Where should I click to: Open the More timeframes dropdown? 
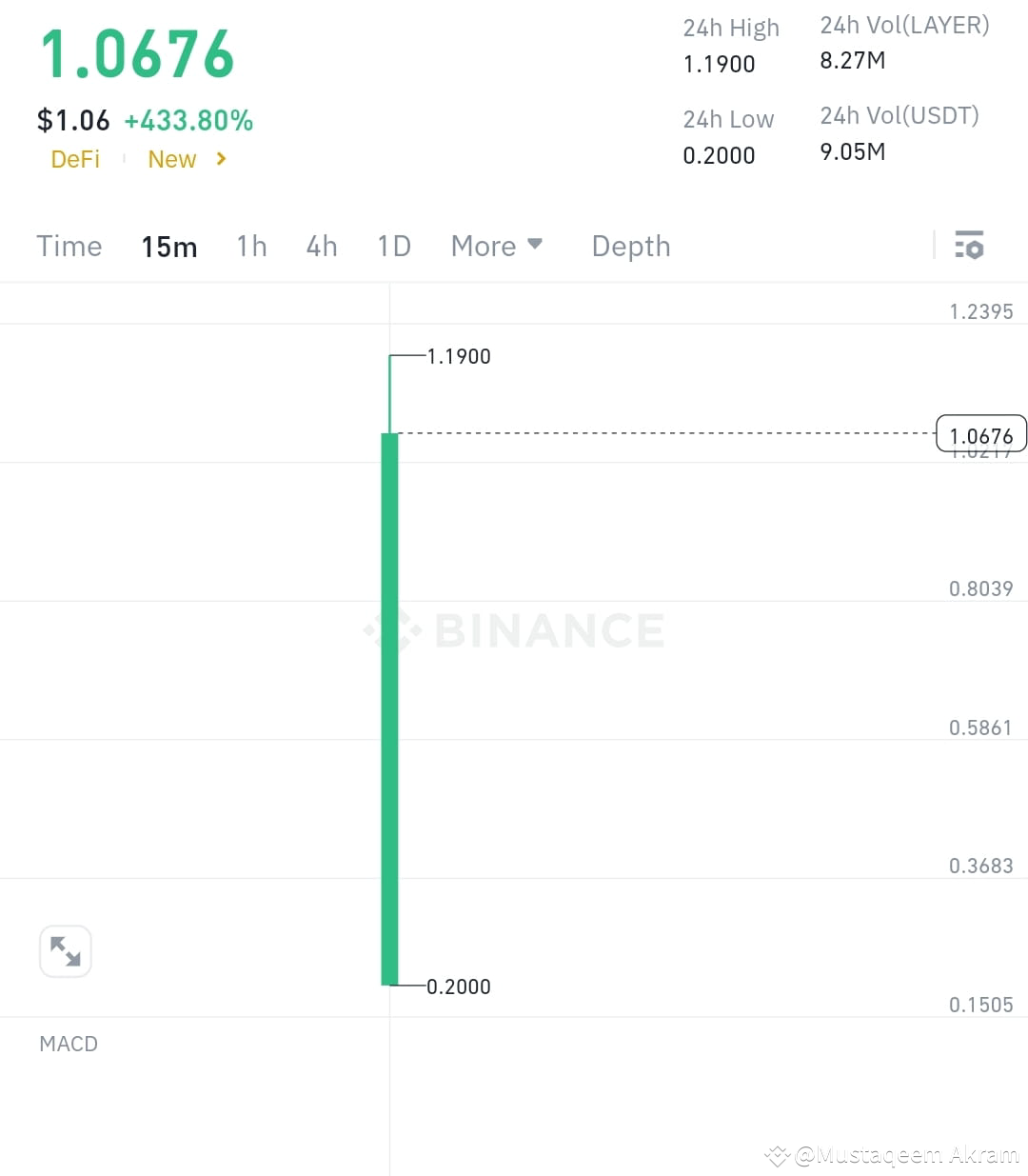[x=496, y=246]
